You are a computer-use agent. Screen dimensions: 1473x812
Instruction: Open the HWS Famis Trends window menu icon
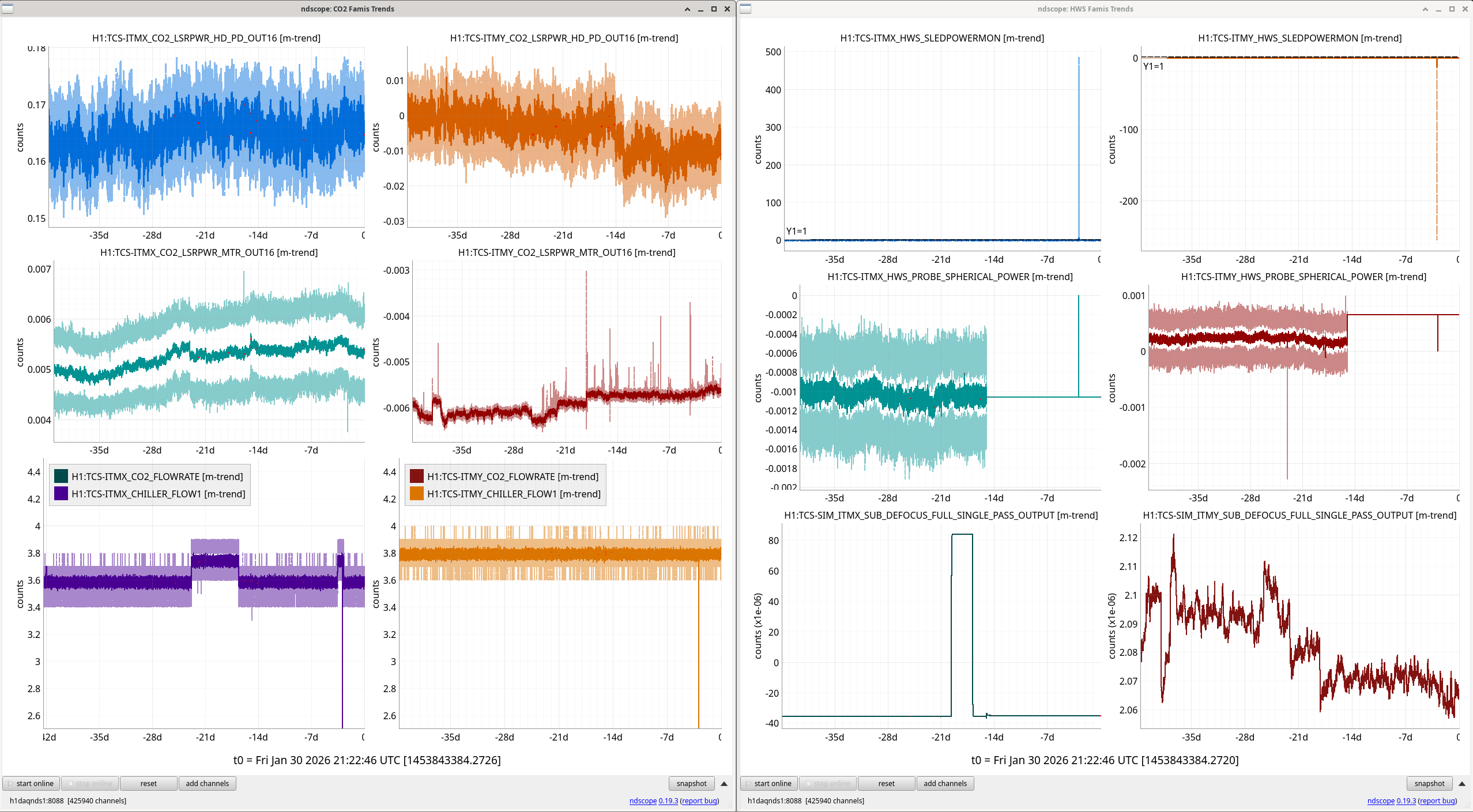click(745, 9)
